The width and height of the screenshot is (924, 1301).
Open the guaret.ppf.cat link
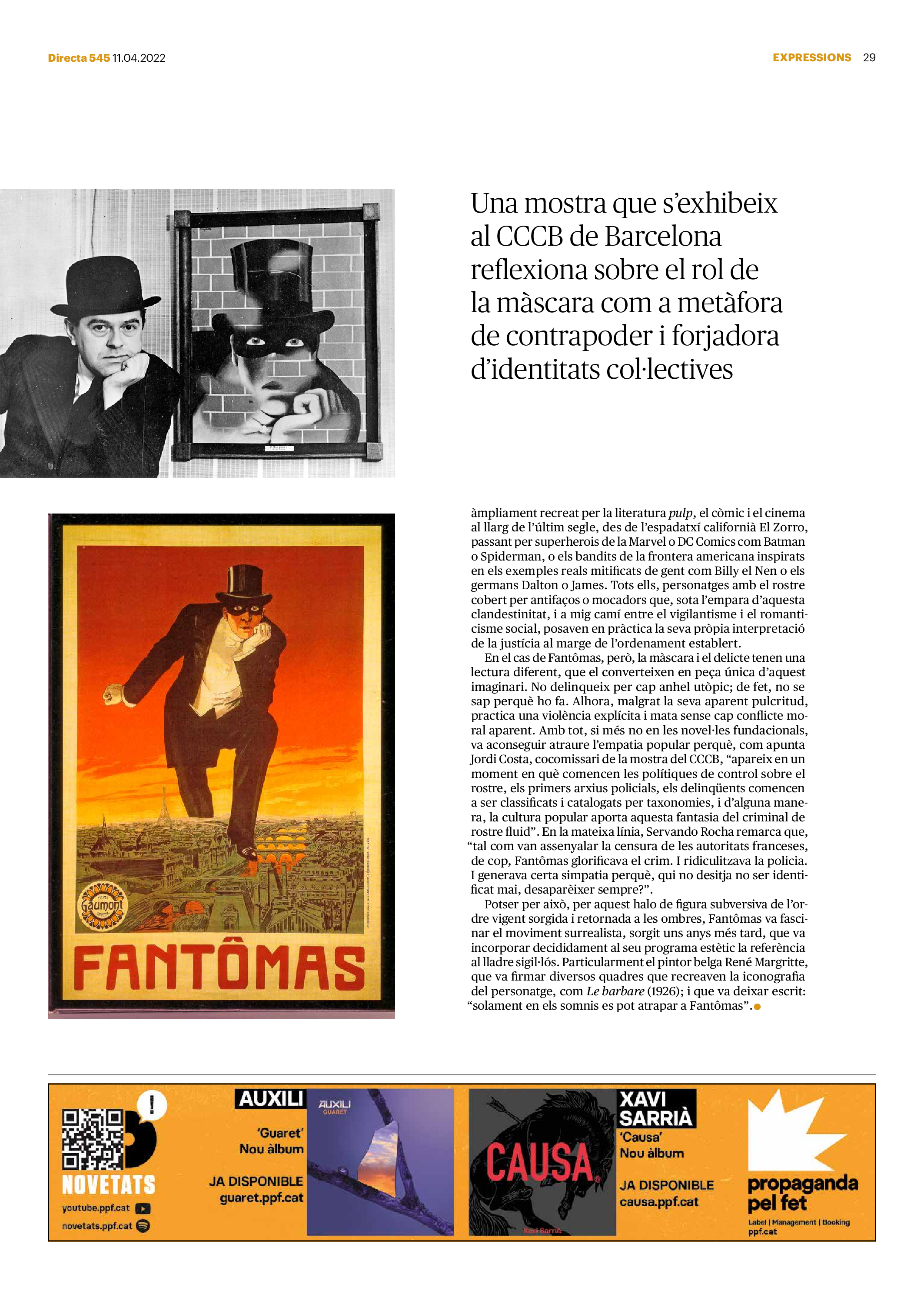[261, 1198]
